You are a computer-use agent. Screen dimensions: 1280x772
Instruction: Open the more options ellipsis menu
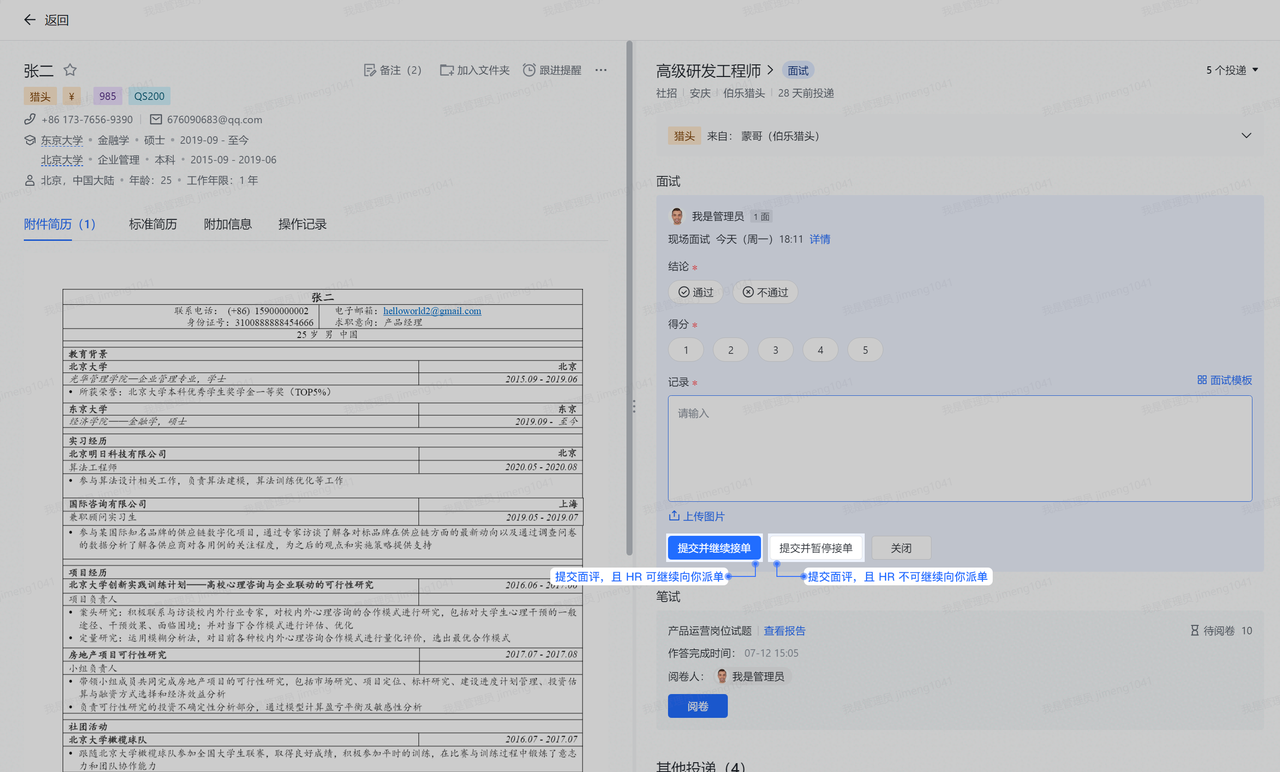601,70
